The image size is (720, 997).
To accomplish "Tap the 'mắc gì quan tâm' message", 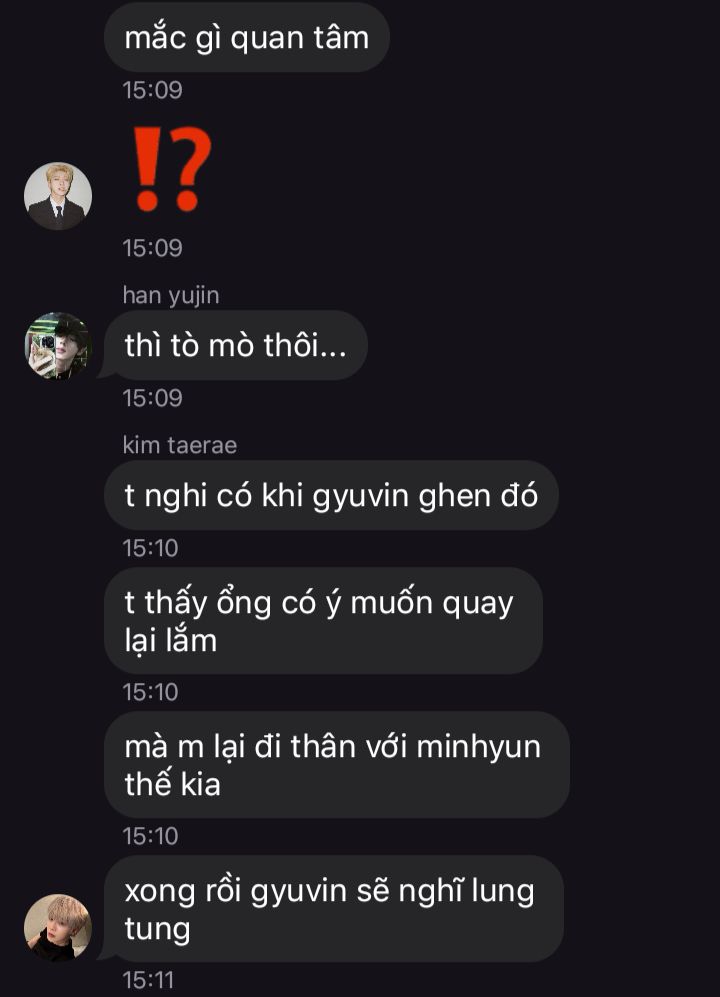I will (247, 37).
